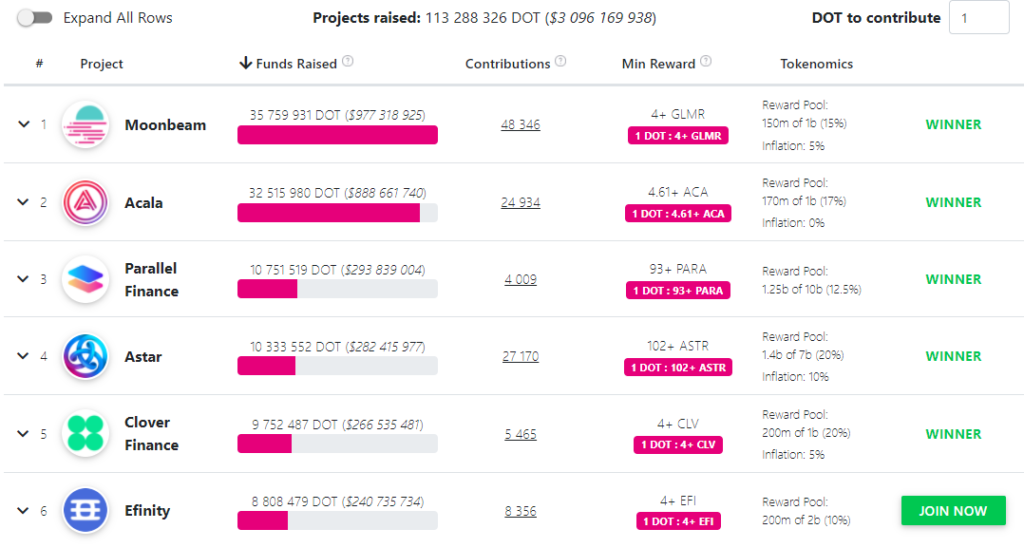
Task: Expand the Efinity row chevron
Action: [x=23, y=510]
